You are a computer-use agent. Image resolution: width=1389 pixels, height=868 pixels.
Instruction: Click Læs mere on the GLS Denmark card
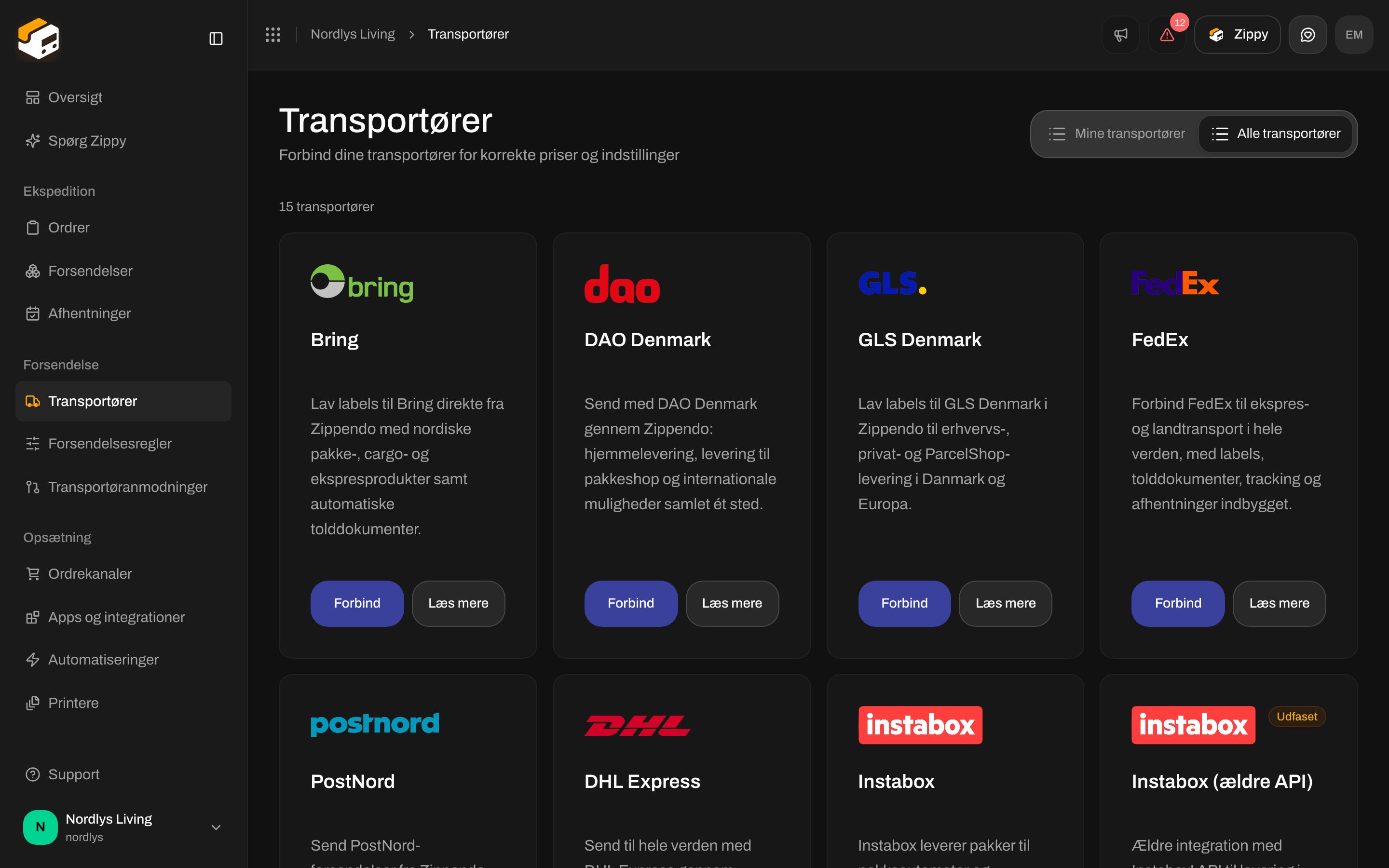coord(1005,603)
